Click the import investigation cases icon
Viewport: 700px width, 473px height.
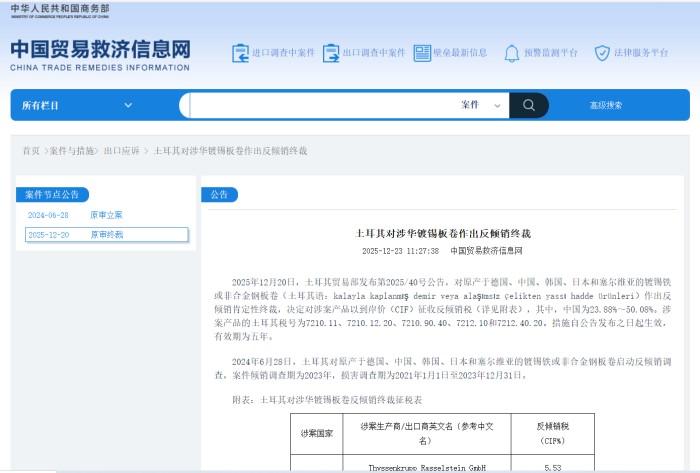240,53
